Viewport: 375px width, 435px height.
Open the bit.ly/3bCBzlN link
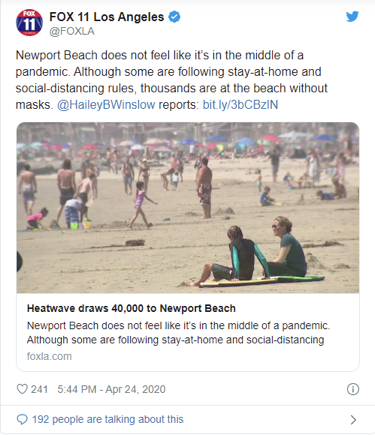point(240,105)
